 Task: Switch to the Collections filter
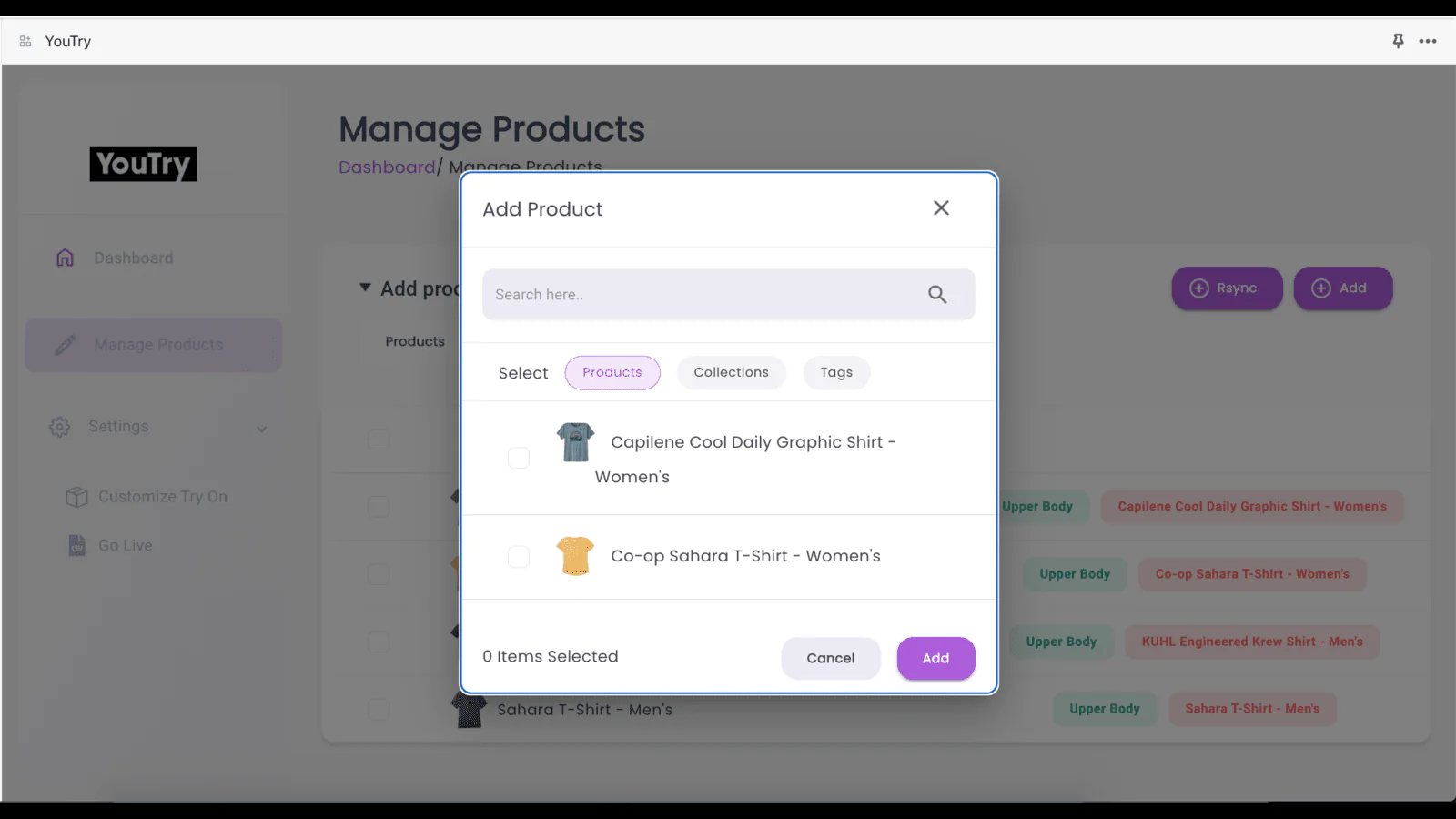point(731,372)
